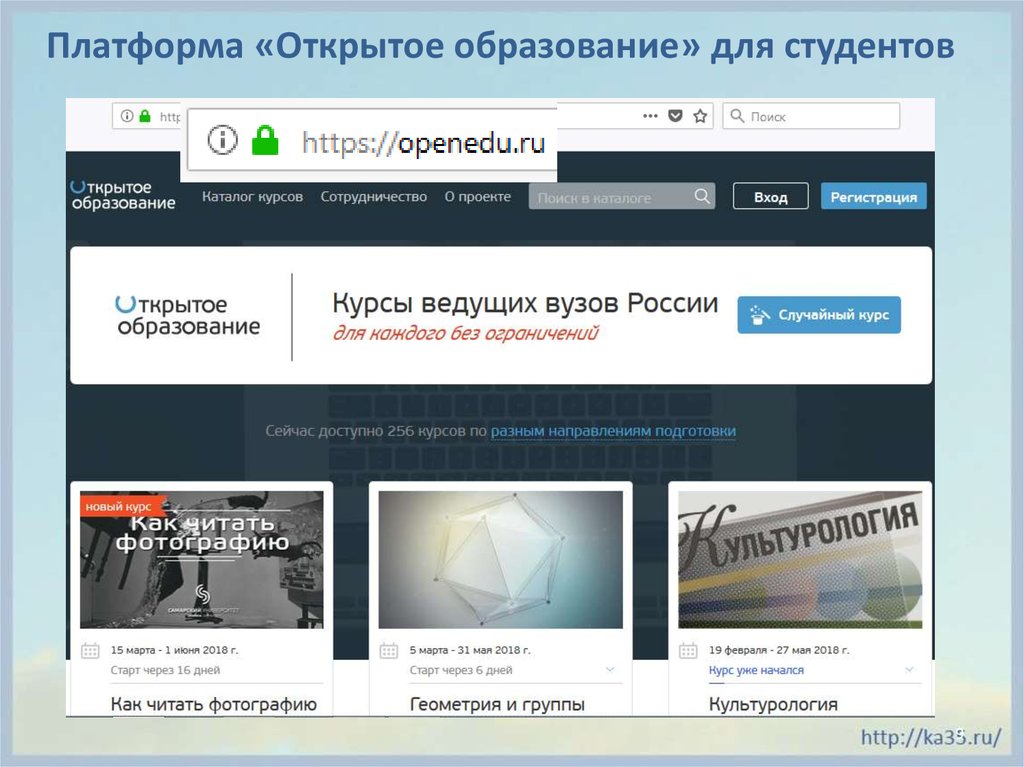Screen dimensions: 1024x767
Task: Click the date text 15 марта - 1 июня 2018 г.
Action: pos(174,650)
